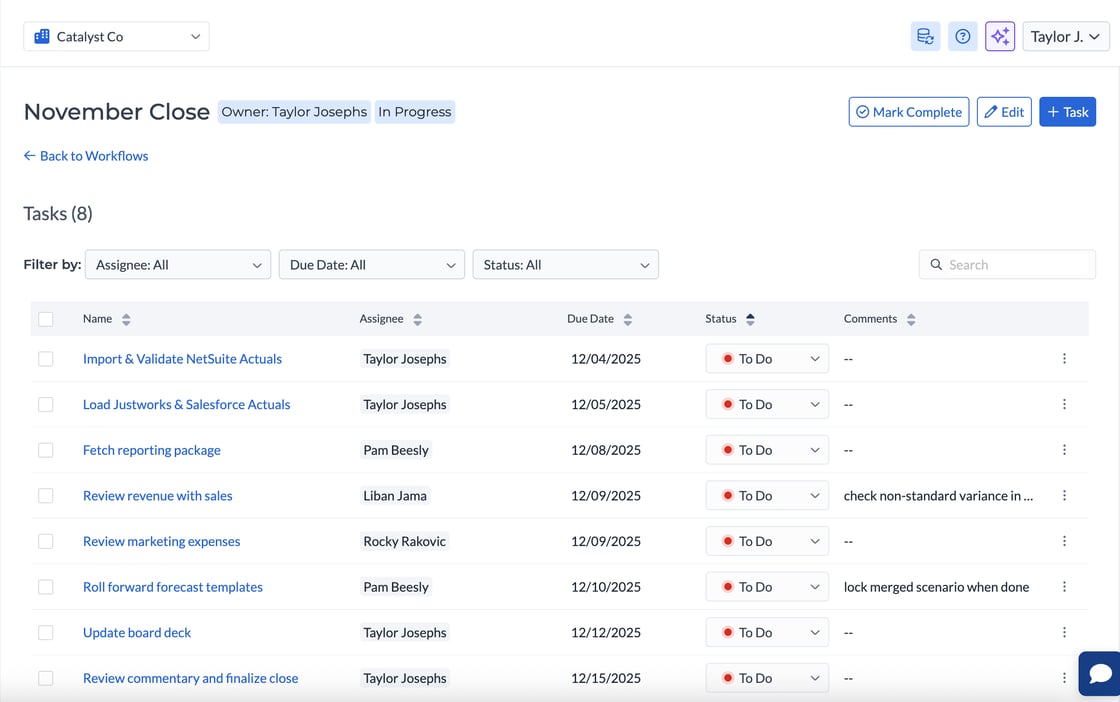Screen dimensions: 1120x702
Task: Open the kebab menu for Fetch reporting package
Action: [x=1064, y=450]
